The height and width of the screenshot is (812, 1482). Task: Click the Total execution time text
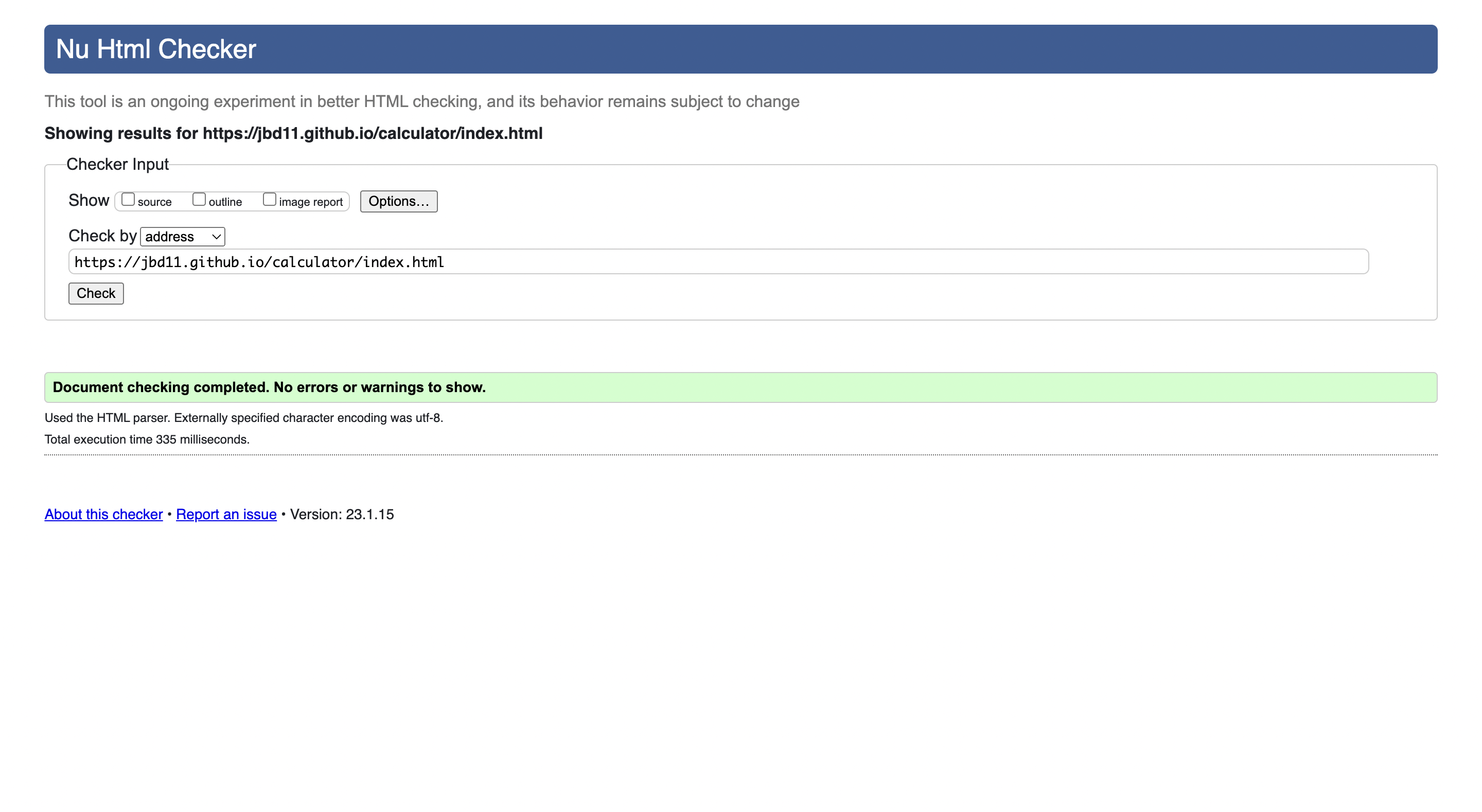147,439
